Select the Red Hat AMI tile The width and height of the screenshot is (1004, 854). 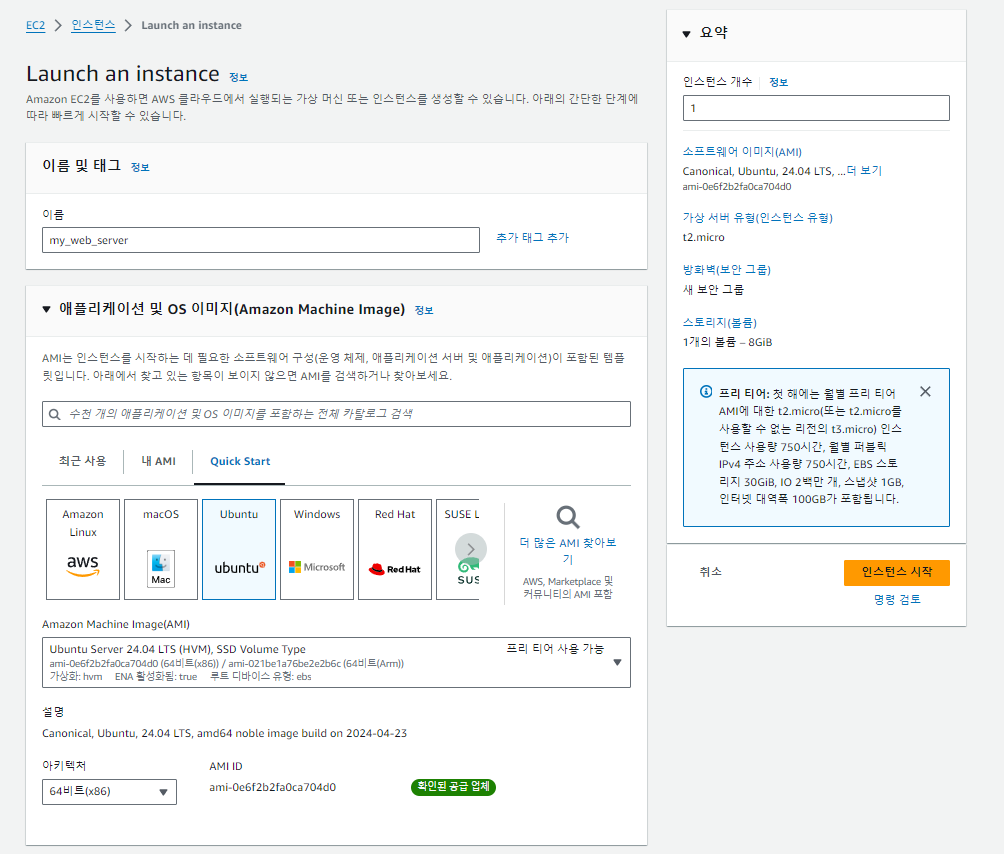[395, 549]
